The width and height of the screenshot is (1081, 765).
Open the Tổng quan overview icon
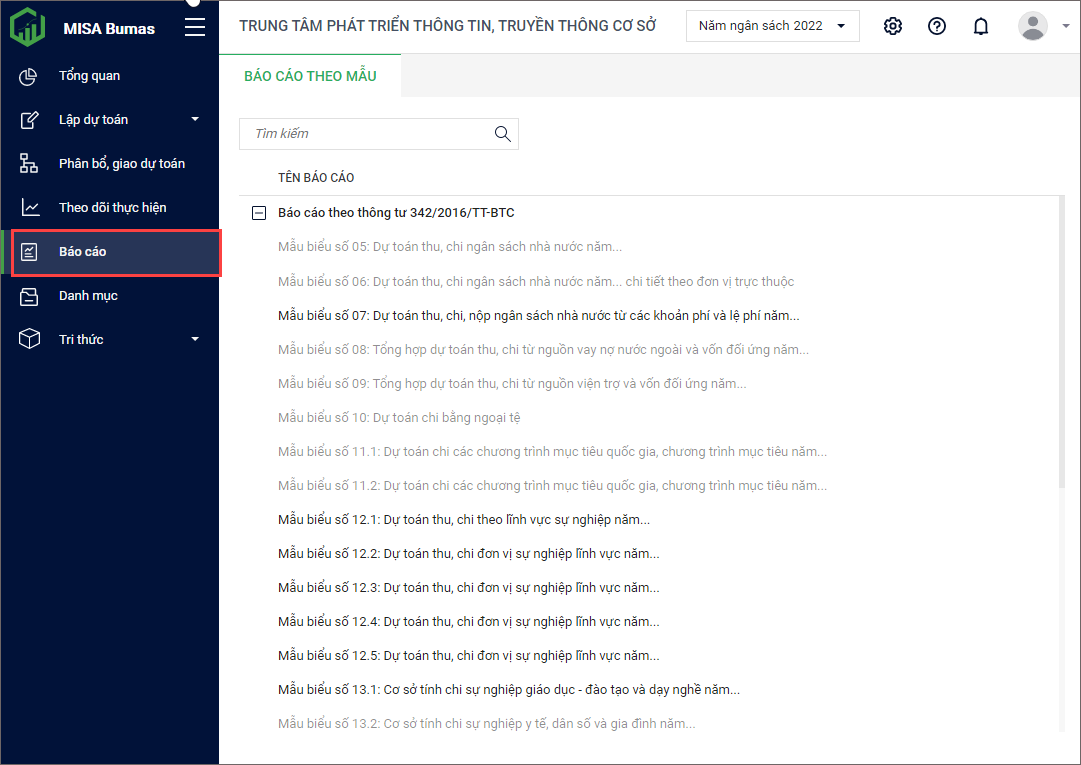29,76
